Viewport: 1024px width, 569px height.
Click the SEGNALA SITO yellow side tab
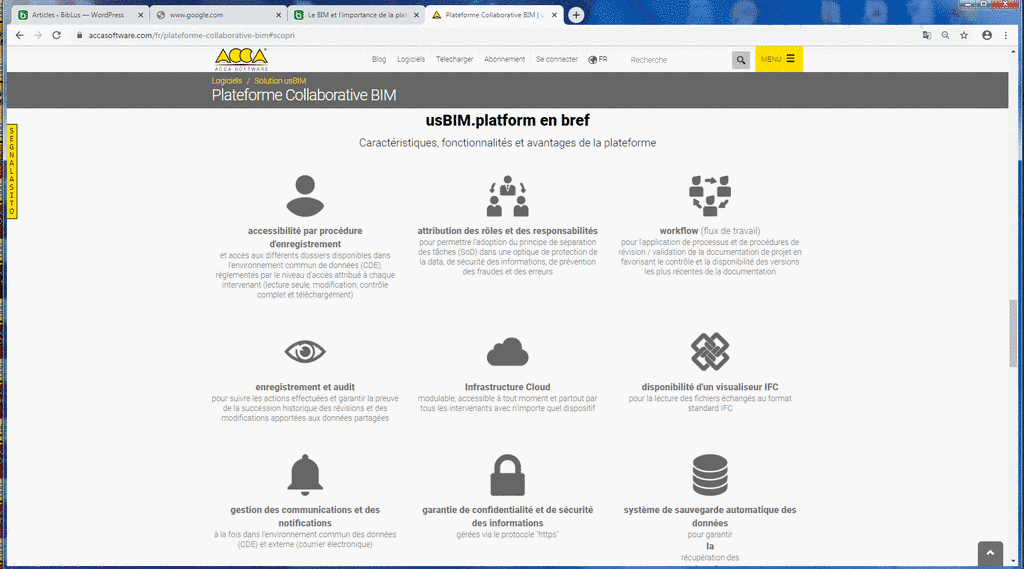[x=12, y=171]
